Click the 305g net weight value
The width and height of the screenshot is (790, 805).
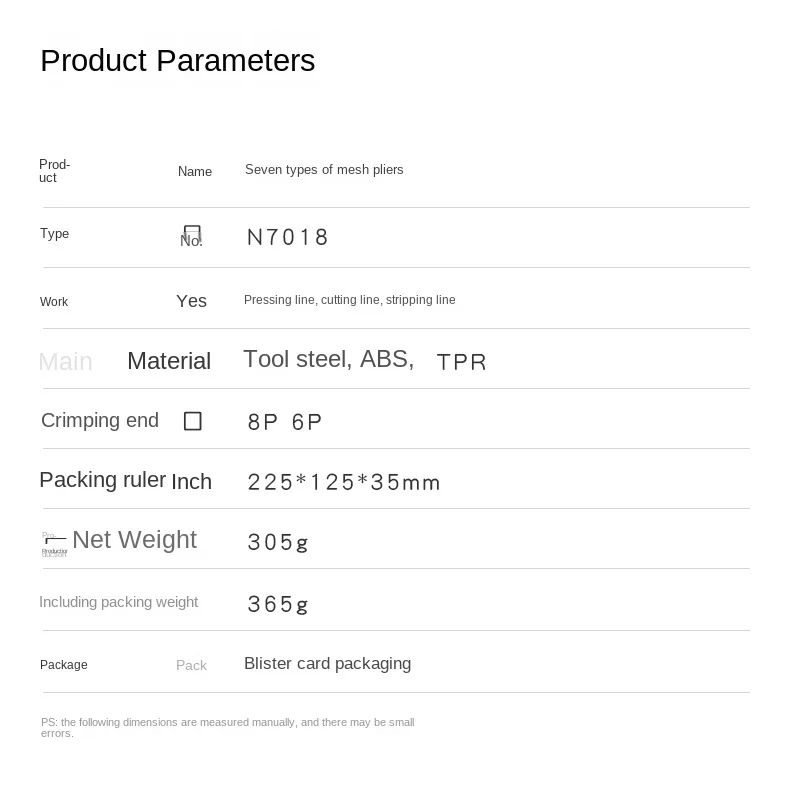pos(278,543)
